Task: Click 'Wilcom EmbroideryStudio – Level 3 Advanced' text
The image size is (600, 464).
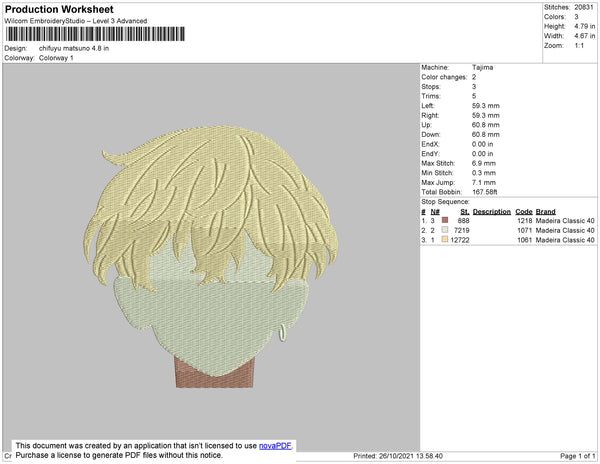Action: pyautogui.click(x=76, y=21)
